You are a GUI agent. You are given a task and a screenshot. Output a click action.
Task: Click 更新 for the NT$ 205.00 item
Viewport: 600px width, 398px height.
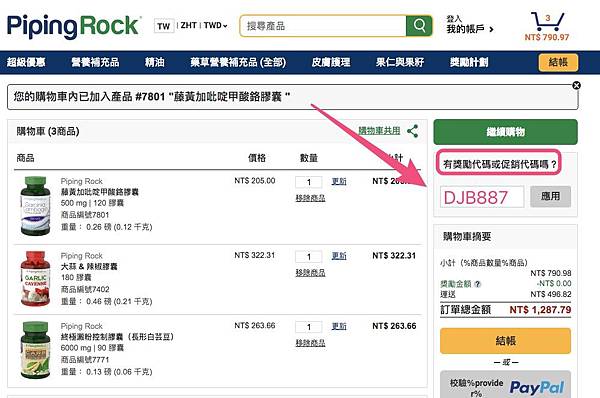pyautogui.click(x=339, y=181)
